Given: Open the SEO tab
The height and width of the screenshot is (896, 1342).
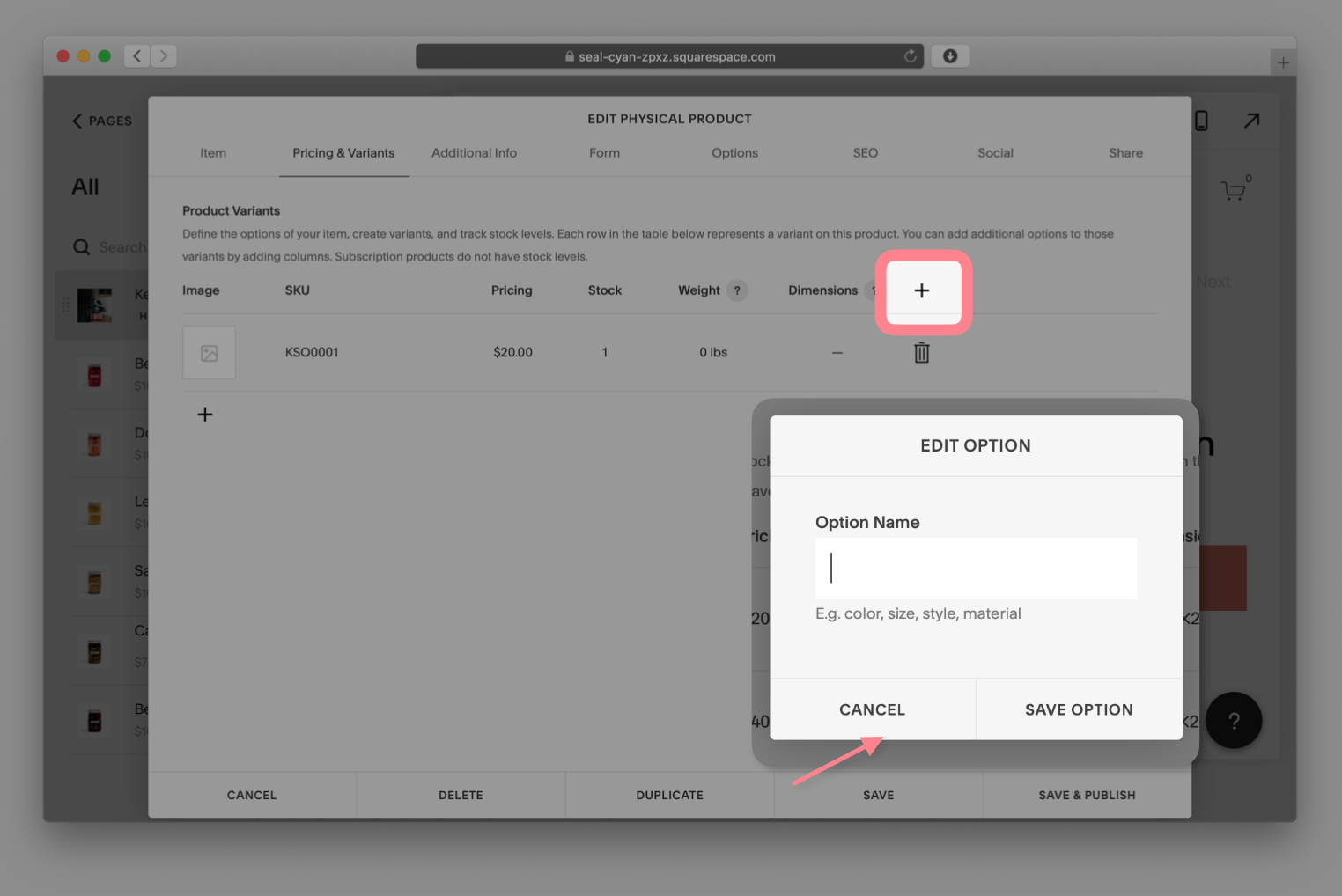Looking at the screenshot, I should point(865,153).
